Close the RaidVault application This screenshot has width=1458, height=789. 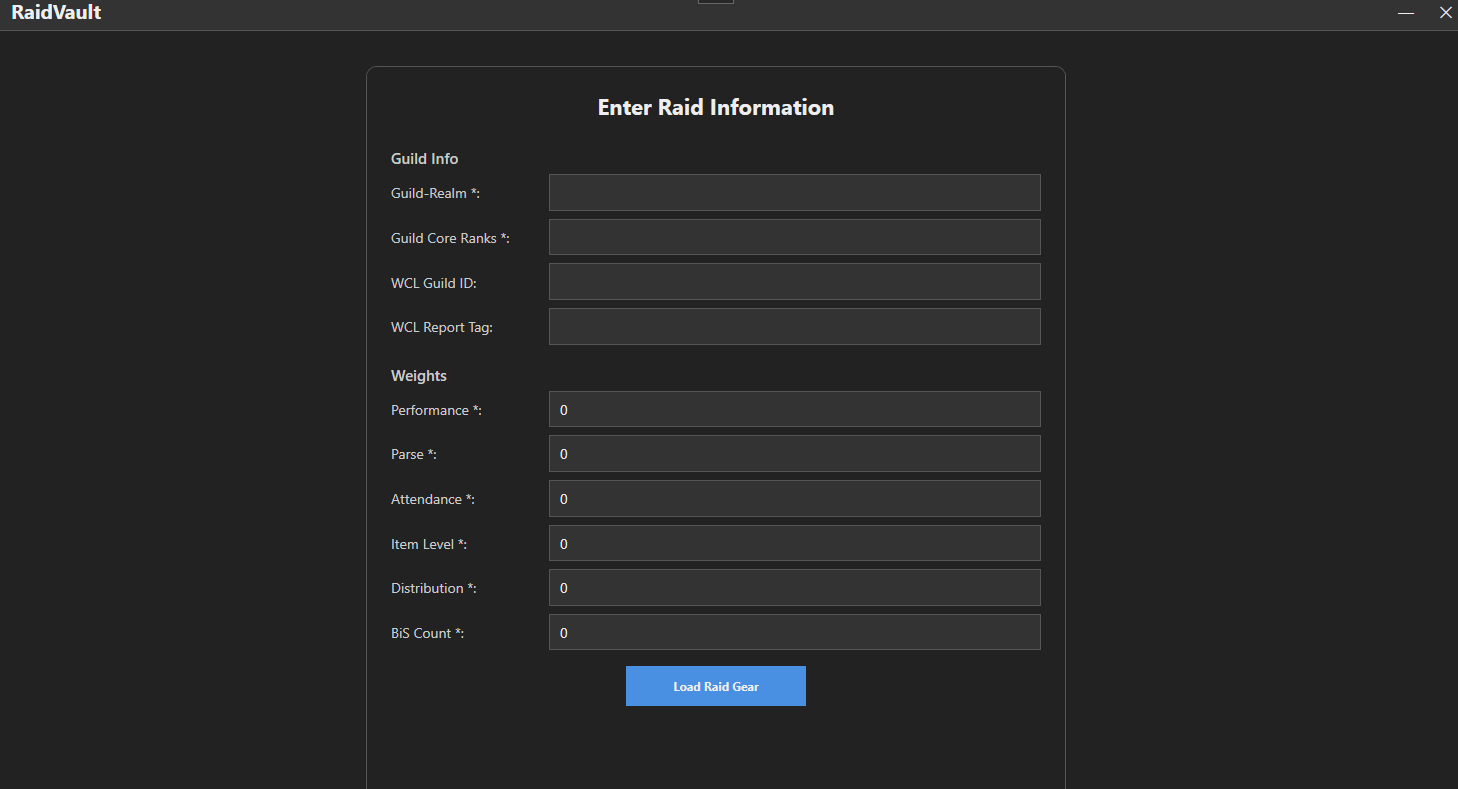[x=1445, y=13]
